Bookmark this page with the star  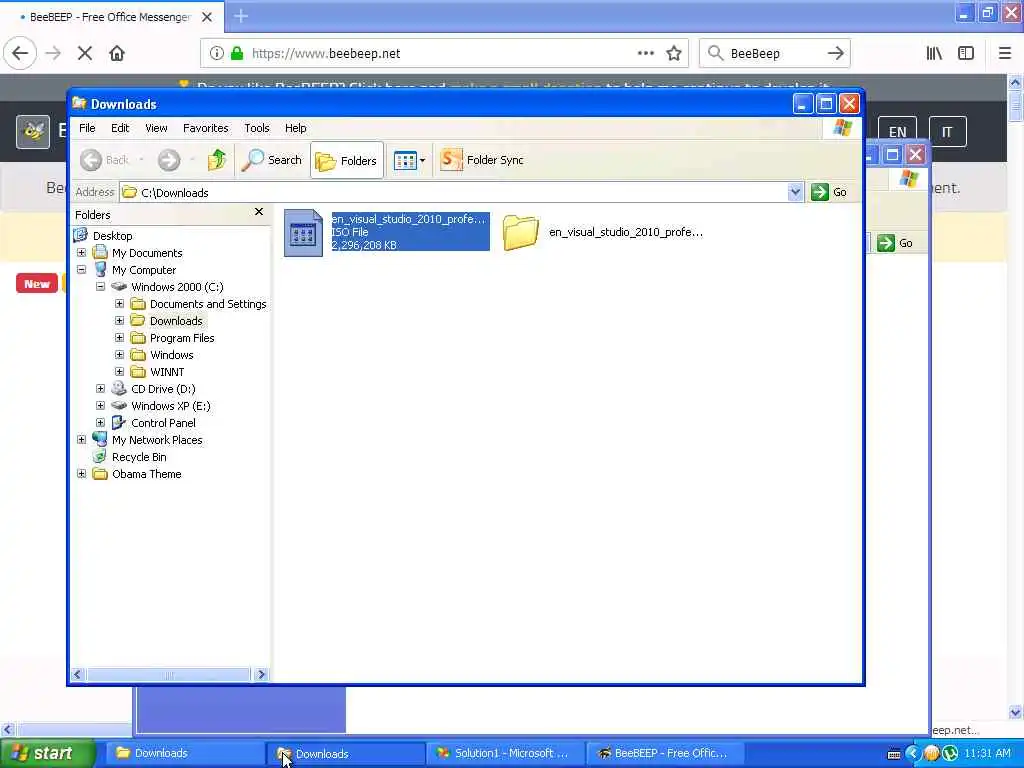[674, 54]
